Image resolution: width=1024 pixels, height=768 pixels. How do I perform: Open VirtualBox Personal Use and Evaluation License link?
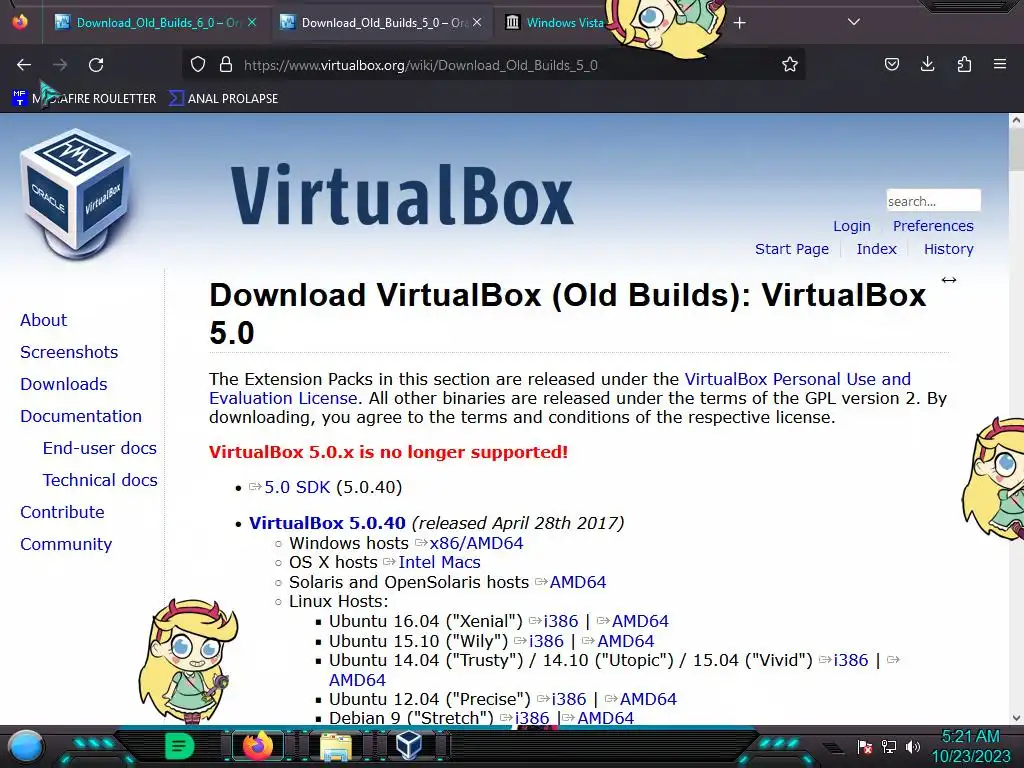(x=797, y=379)
